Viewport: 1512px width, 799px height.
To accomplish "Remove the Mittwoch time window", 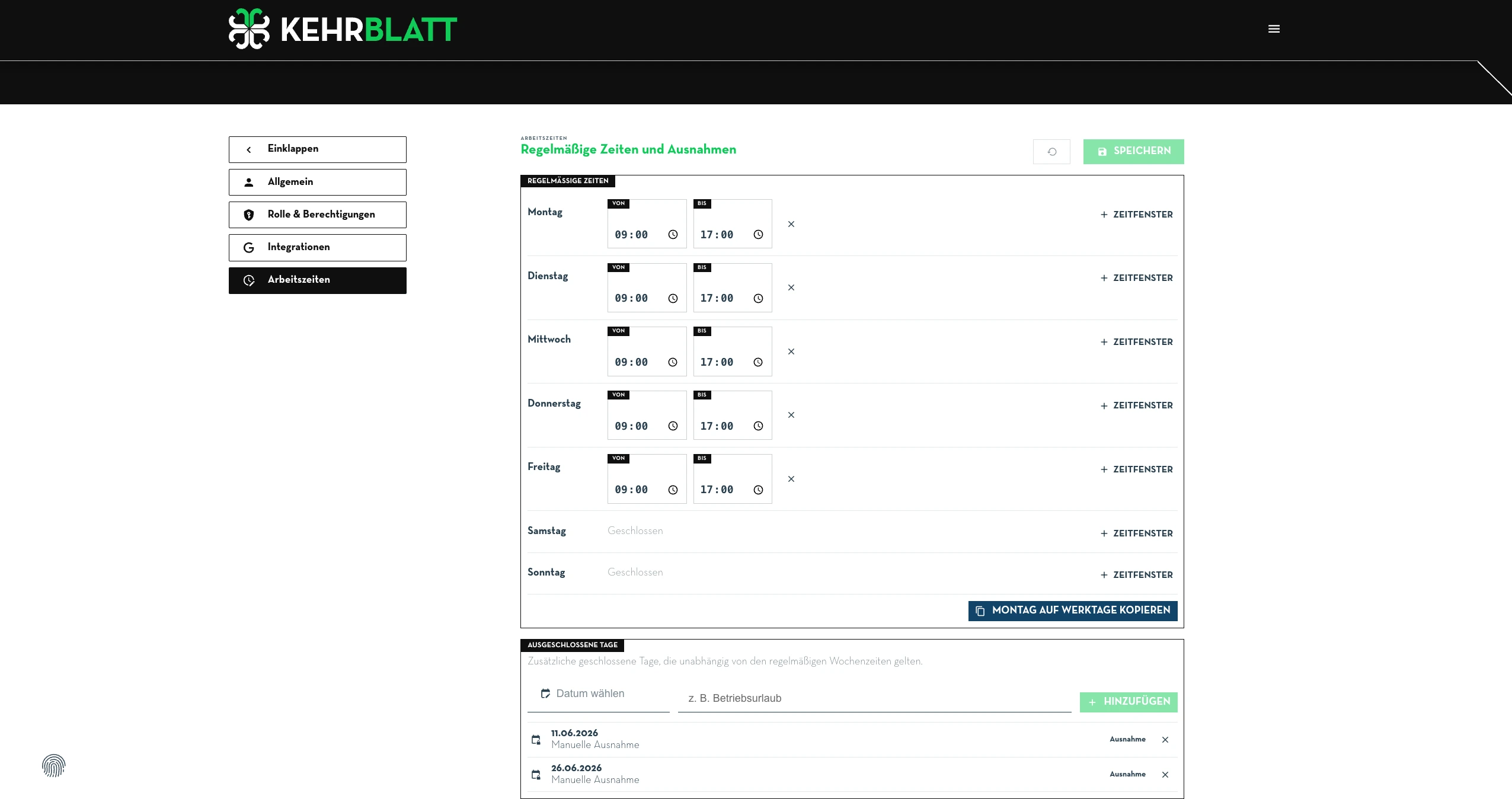I will 791,351.
